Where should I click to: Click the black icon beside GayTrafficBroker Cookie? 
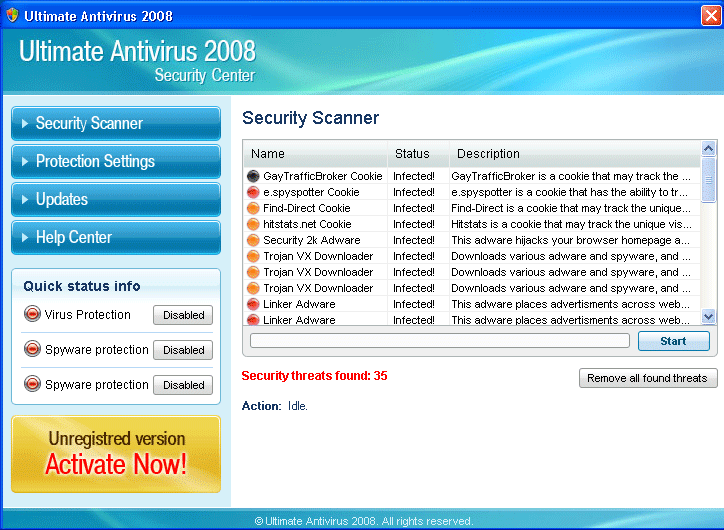click(x=253, y=176)
